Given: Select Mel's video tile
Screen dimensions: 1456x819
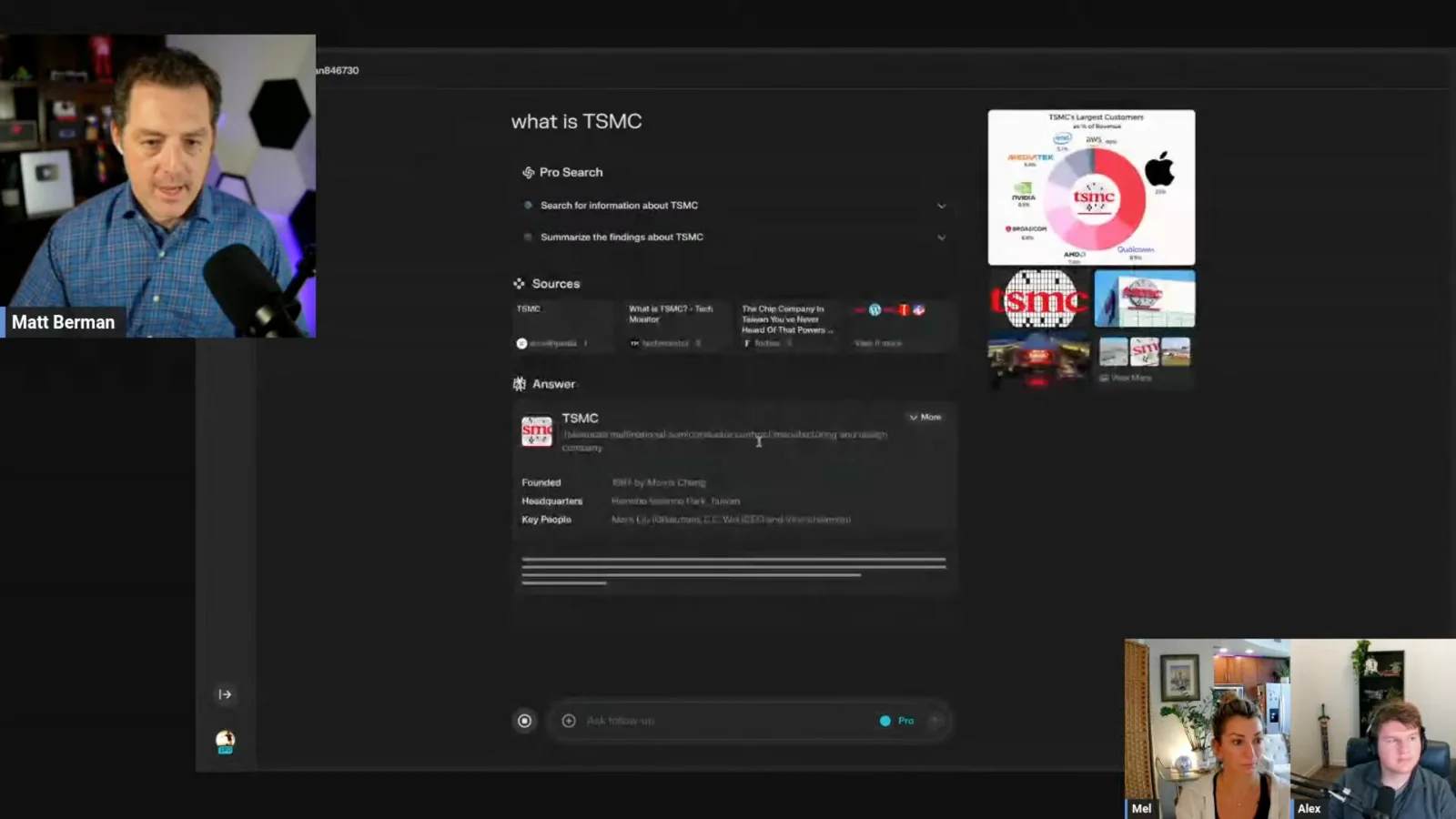Looking at the screenshot, I should click(1208, 729).
